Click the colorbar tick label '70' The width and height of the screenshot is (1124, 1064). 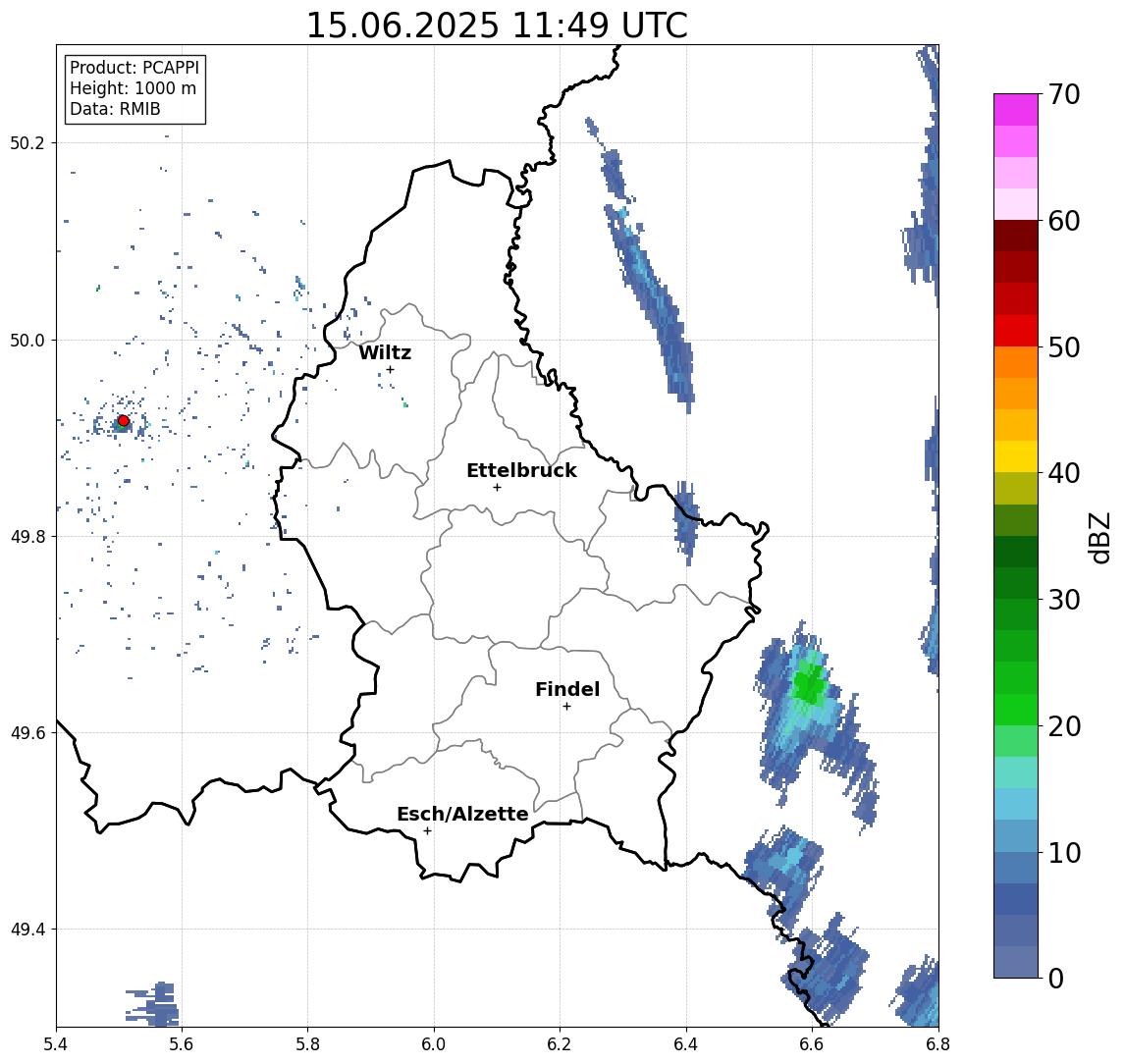tap(1063, 94)
